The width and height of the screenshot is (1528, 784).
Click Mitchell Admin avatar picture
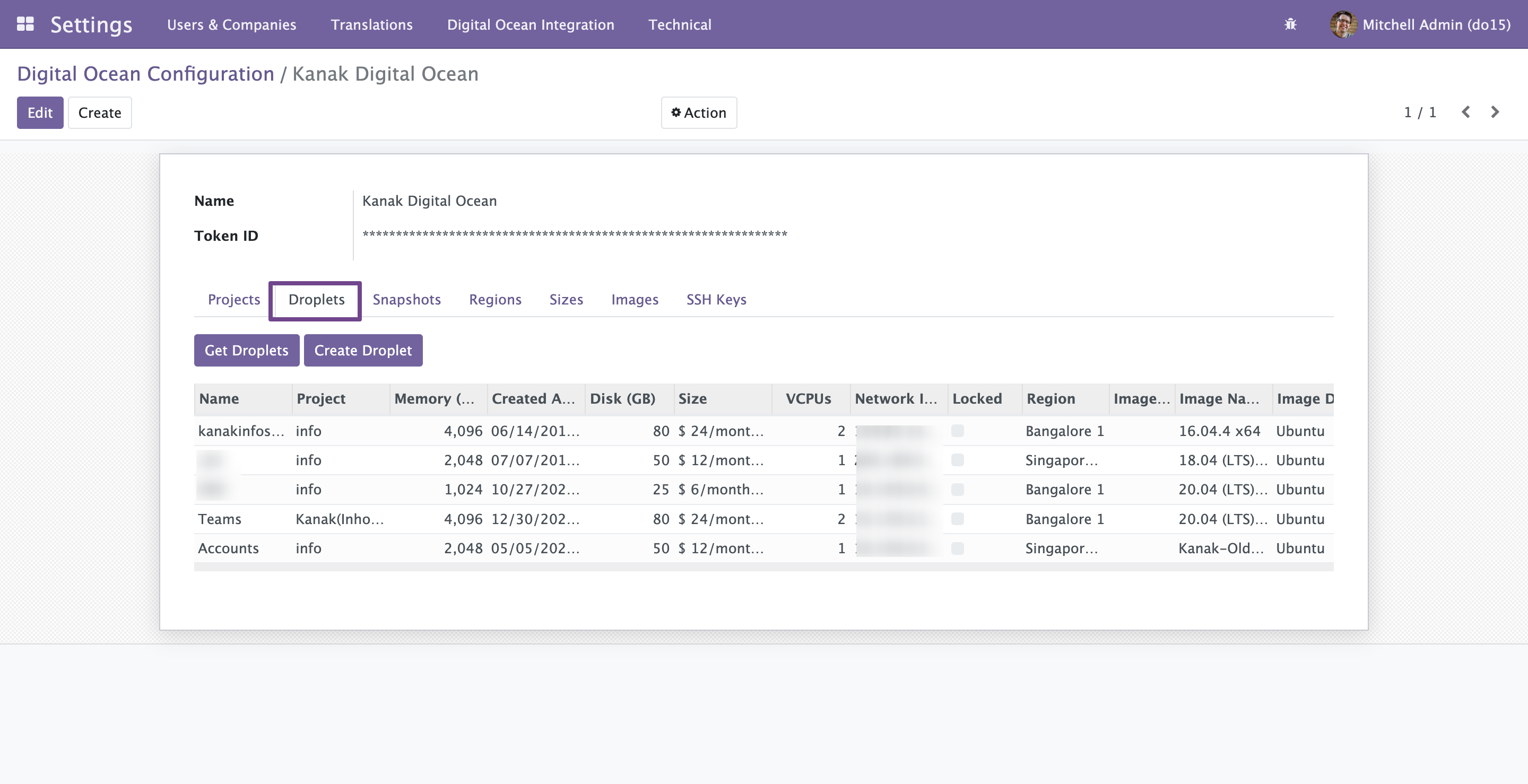(1343, 24)
